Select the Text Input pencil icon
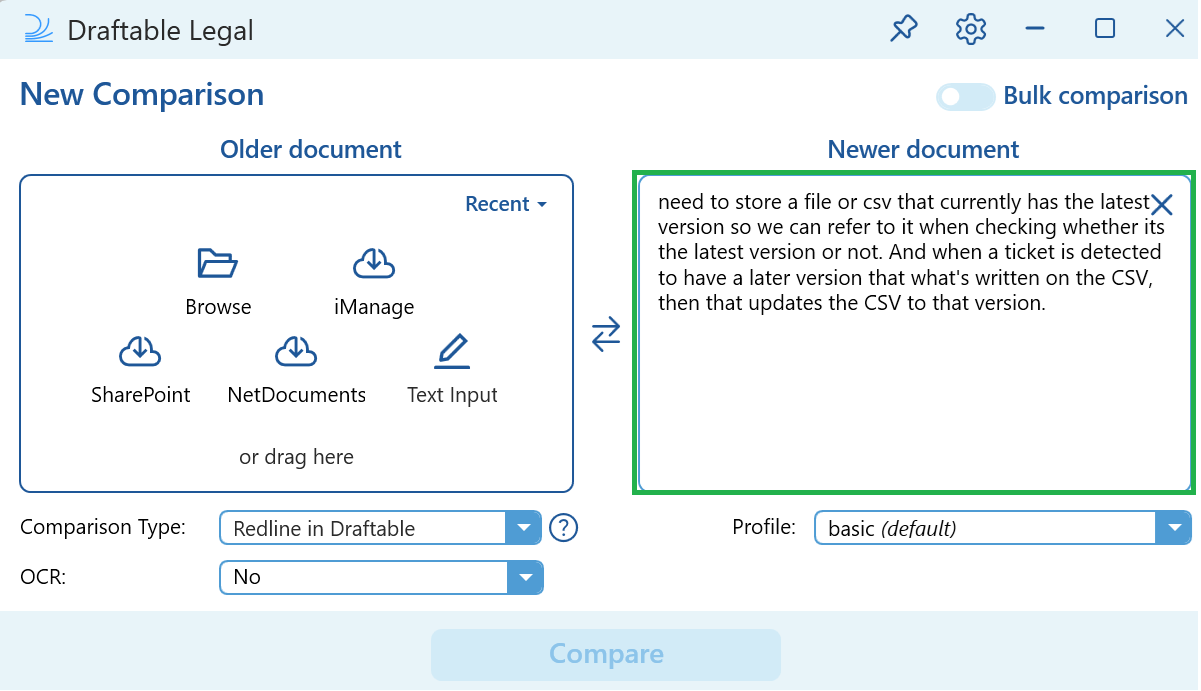Image resolution: width=1201 pixels, height=691 pixels. (452, 351)
